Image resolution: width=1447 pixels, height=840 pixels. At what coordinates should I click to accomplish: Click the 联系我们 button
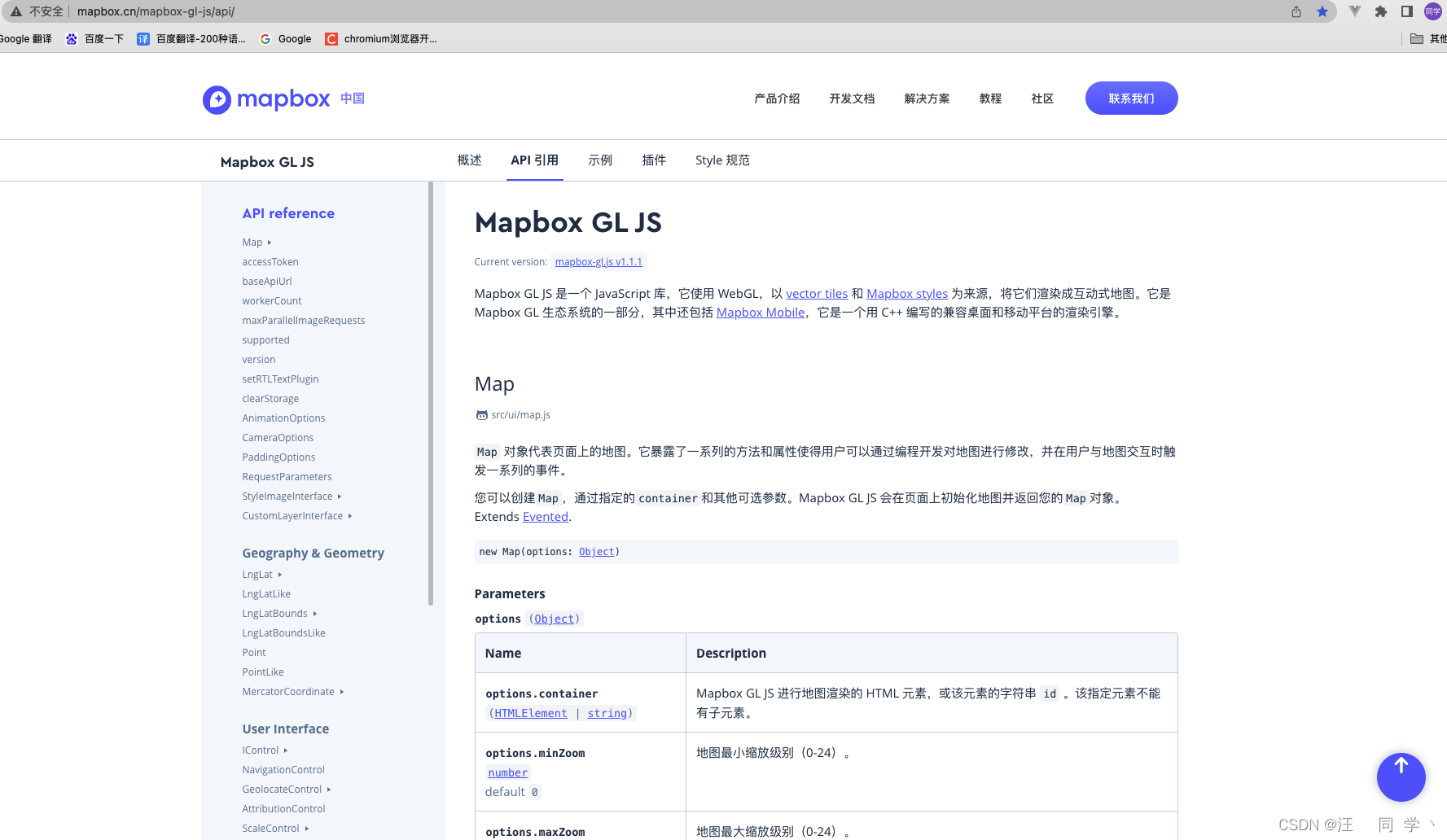(1131, 98)
